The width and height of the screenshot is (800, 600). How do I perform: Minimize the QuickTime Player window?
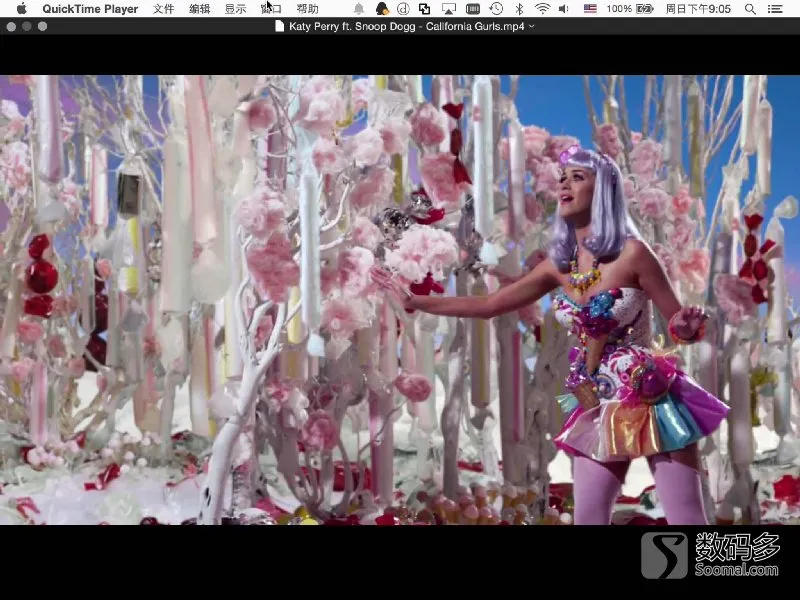click(27, 27)
